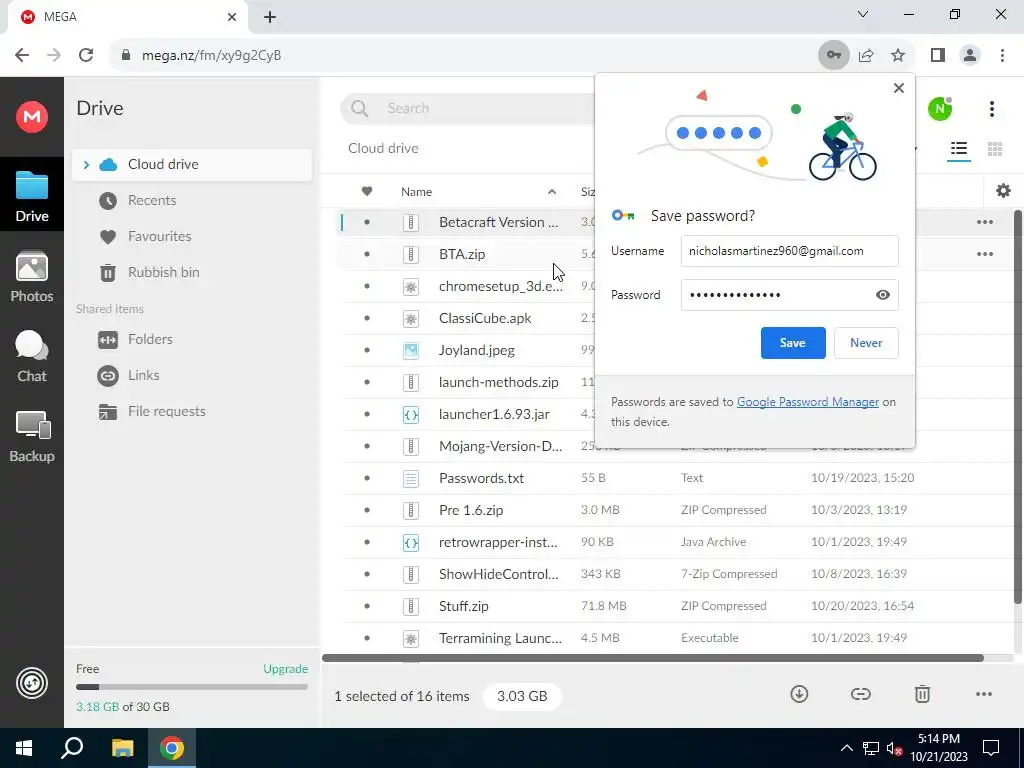Open File Explorer from taskbar
Image resolution: width=1024 pixels, height=768 pixels.
coord(122,748)
